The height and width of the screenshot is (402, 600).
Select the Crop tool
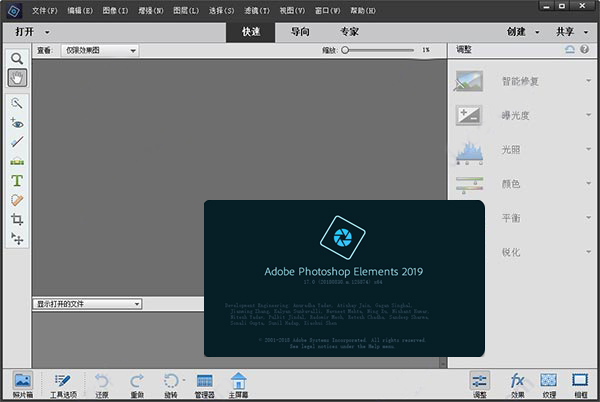point(17,219)
